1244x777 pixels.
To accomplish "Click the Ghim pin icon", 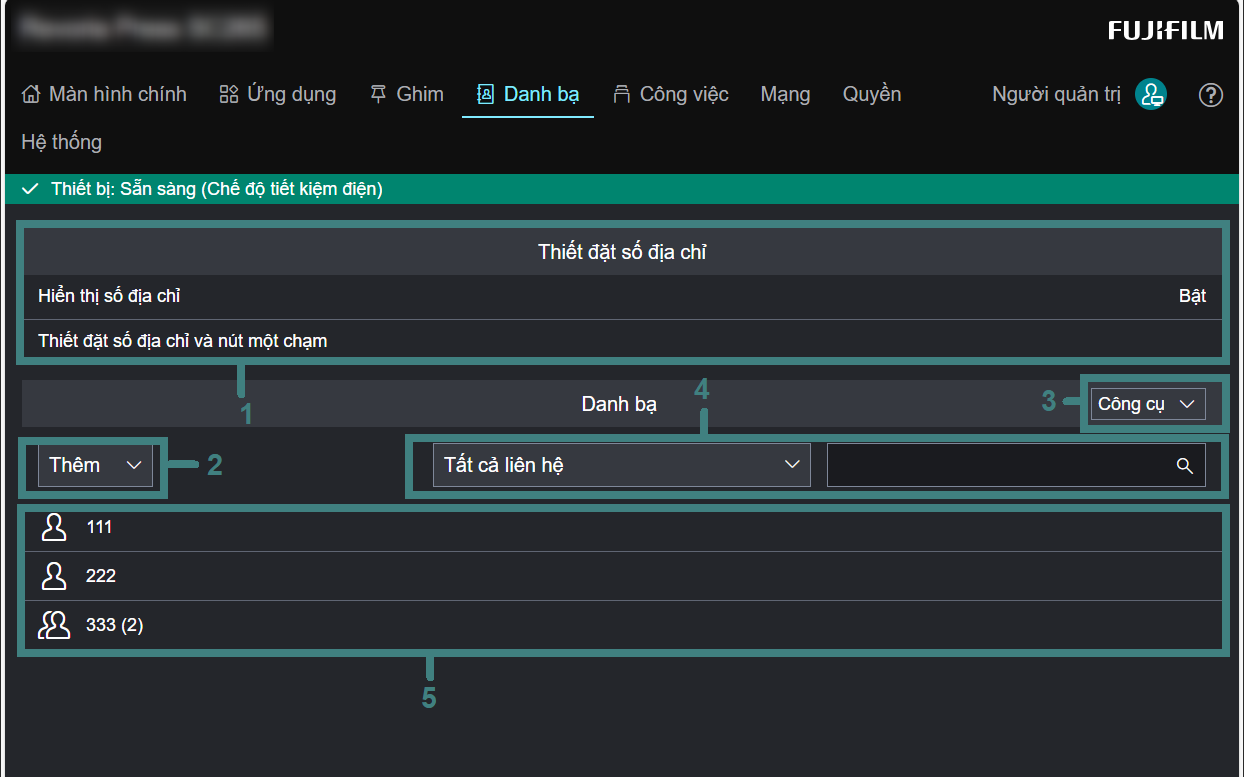I will pos(378,95).
